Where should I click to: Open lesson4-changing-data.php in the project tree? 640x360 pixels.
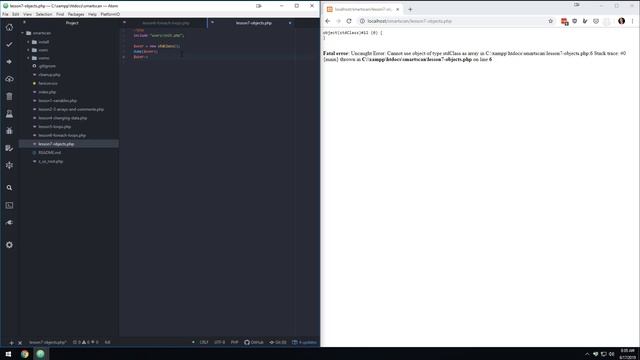(63, 118)
